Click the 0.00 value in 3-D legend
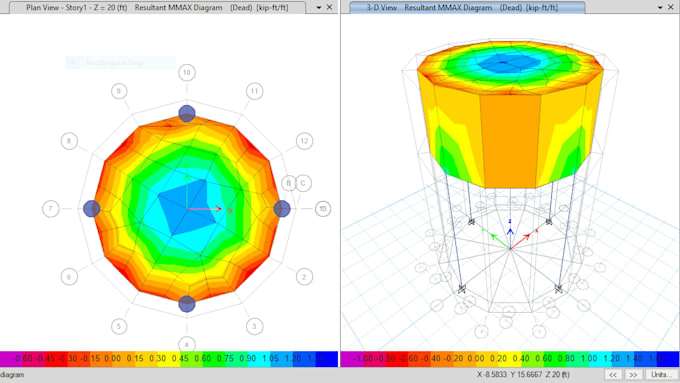This screenshot has height=383, width=680. 476,359
